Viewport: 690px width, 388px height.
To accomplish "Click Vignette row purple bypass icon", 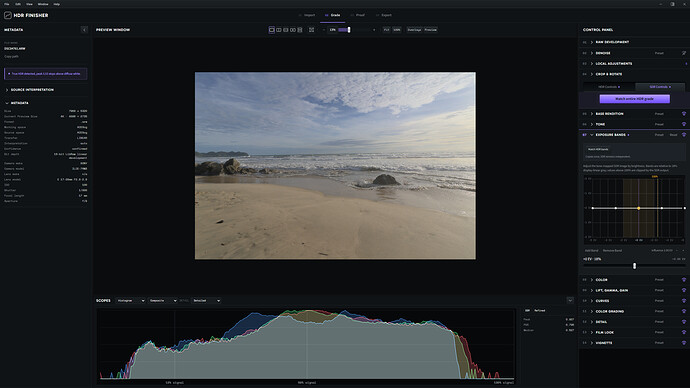I will (684, 343).
